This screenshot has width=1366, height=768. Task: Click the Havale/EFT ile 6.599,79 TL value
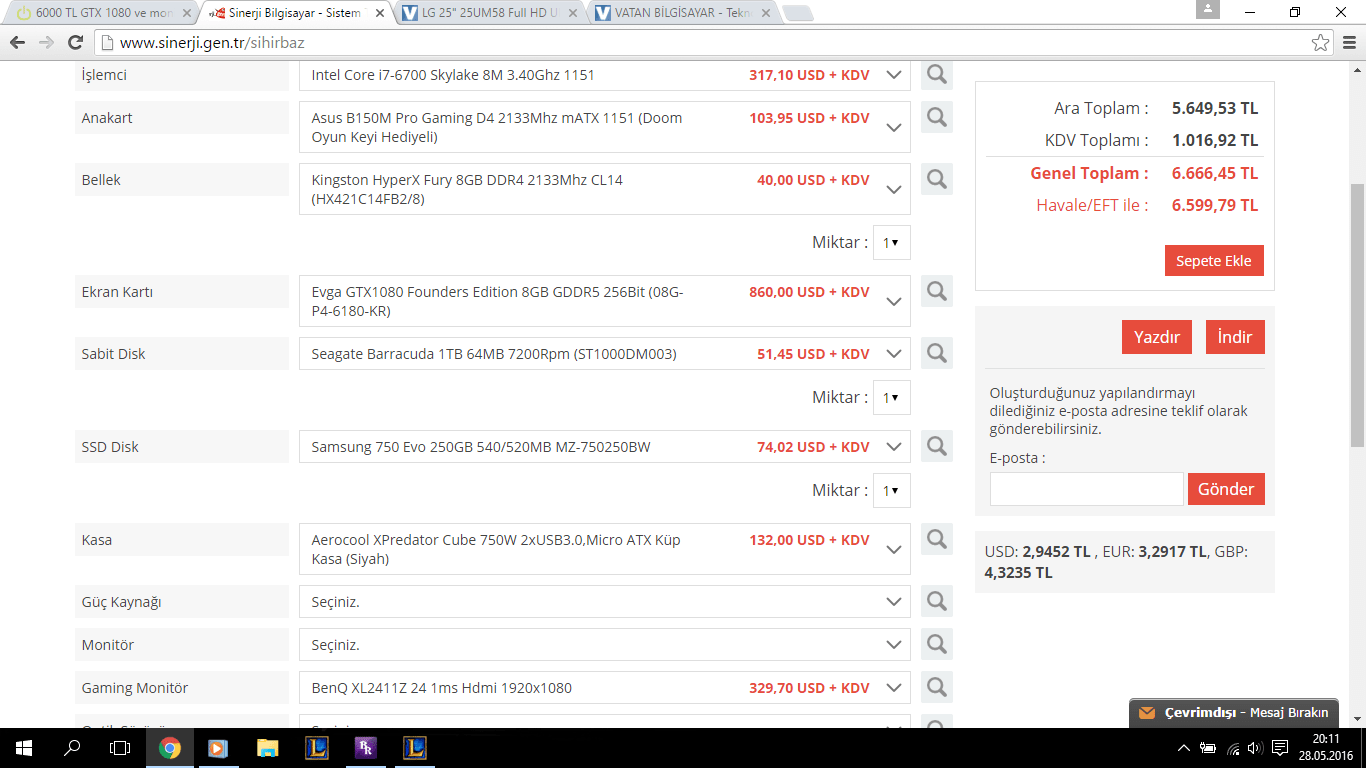[1215, 205]
